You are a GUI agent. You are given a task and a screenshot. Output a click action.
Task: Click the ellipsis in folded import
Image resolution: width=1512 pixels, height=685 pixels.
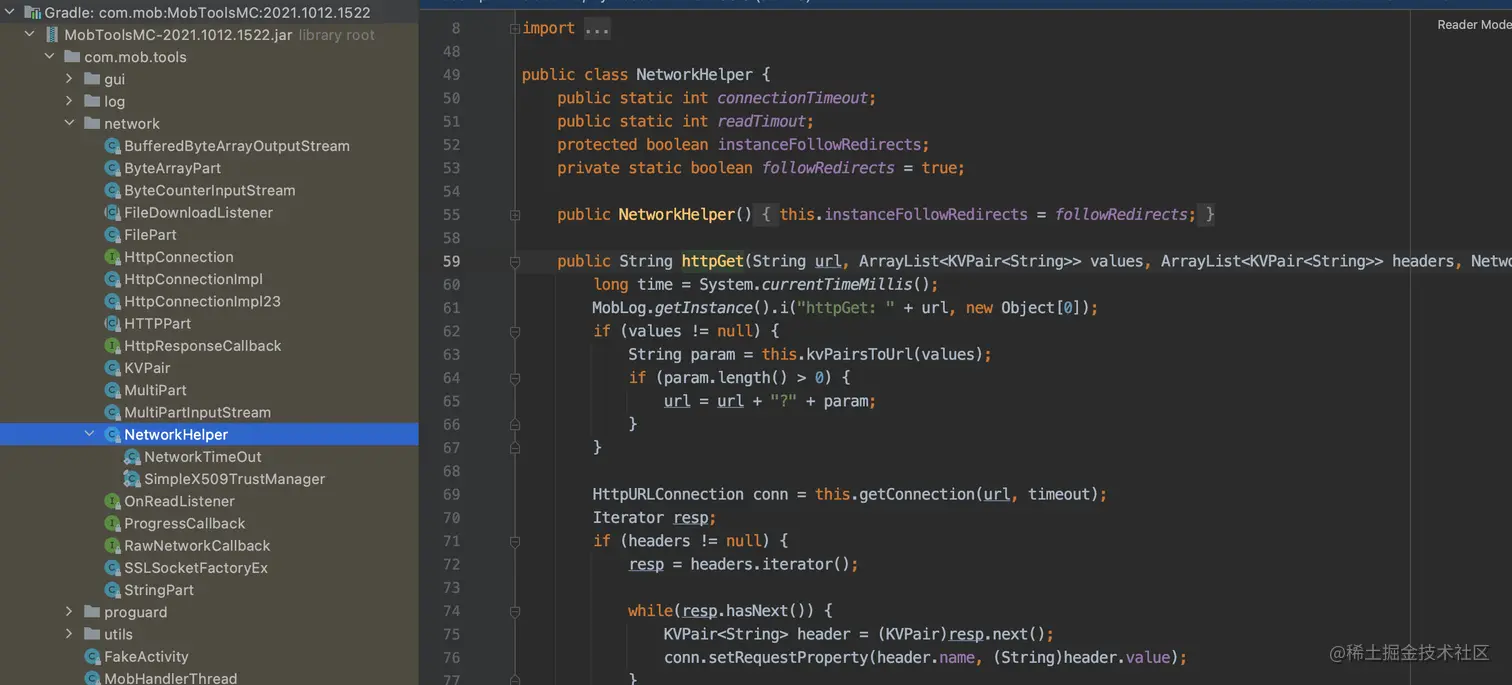click(x=597, y=29)
